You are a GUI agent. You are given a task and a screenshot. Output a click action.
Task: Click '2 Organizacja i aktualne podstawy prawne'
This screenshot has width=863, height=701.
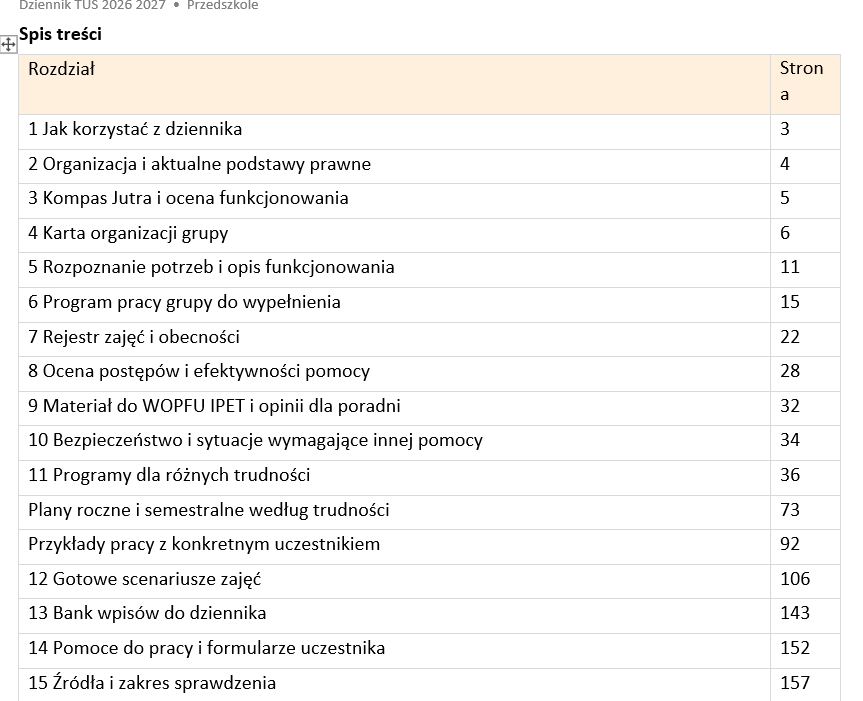(200, 164)
